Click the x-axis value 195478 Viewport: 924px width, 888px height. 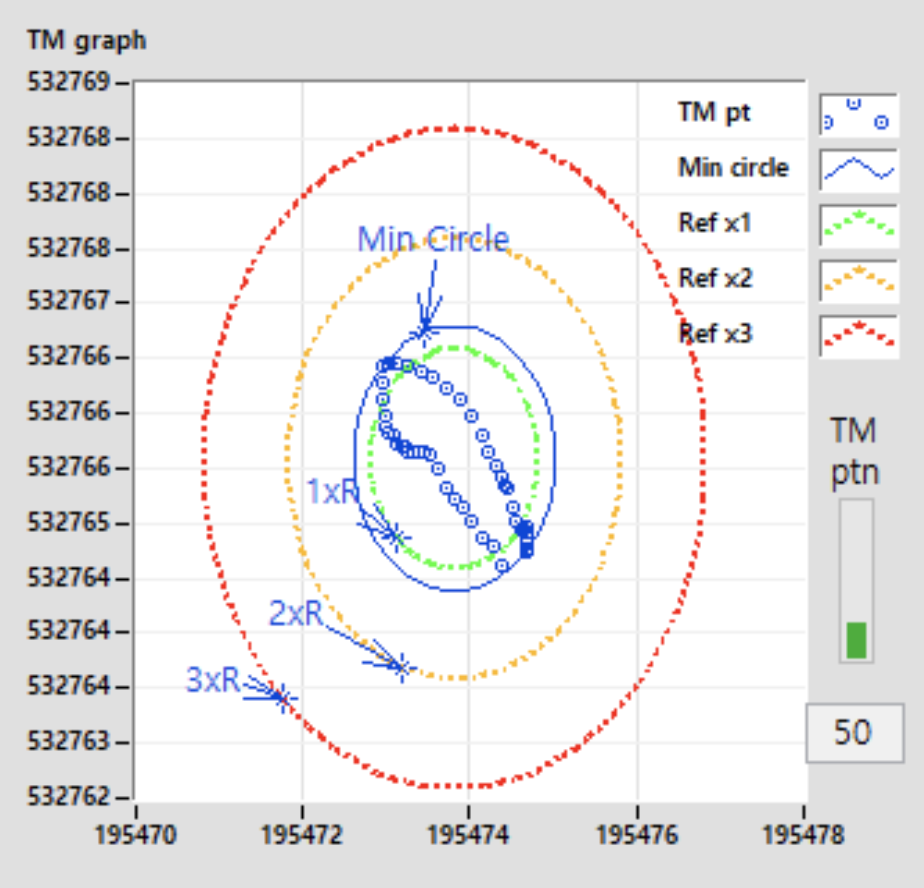point(803,835)
